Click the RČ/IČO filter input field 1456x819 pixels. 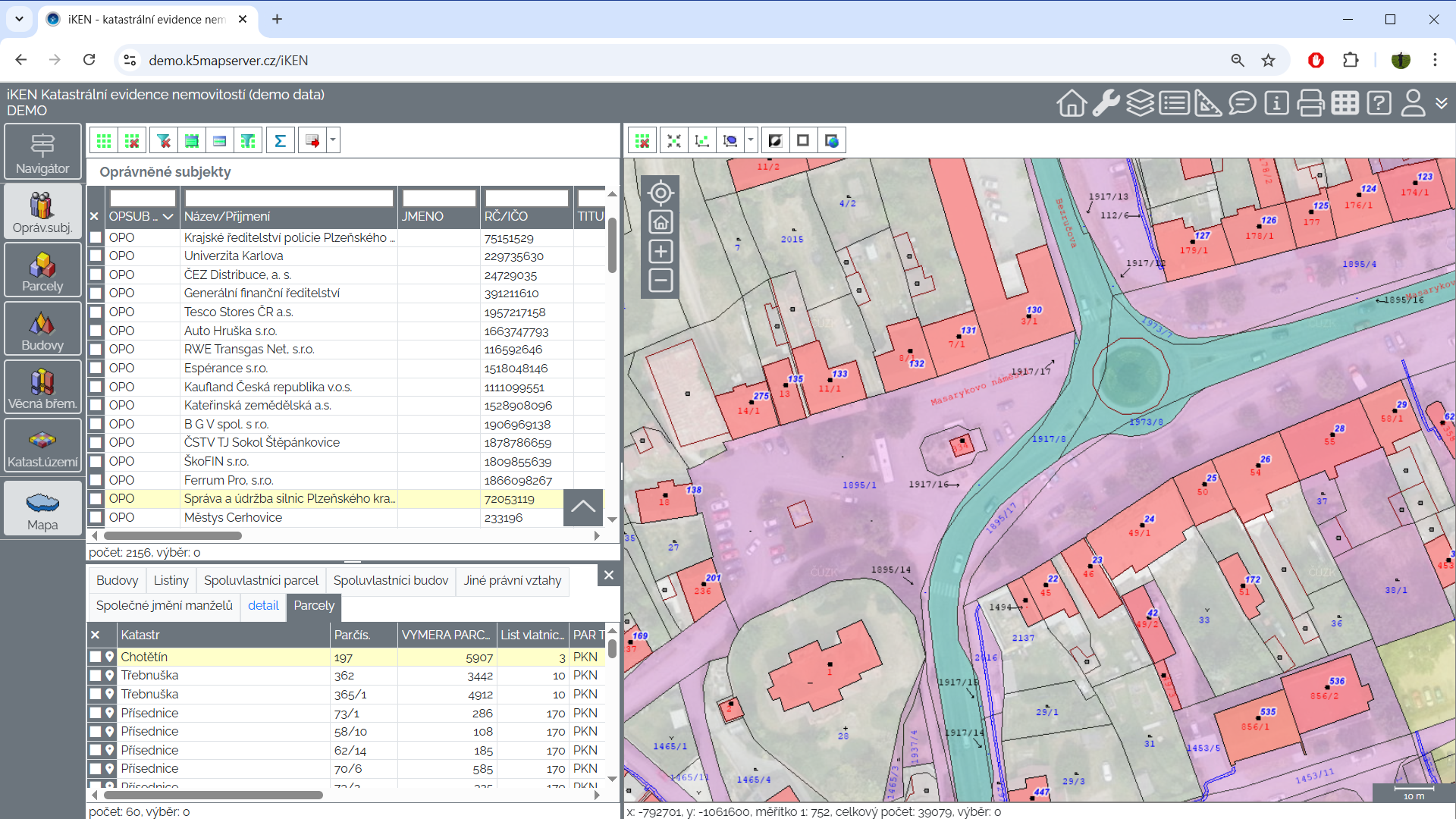(526, 199)
